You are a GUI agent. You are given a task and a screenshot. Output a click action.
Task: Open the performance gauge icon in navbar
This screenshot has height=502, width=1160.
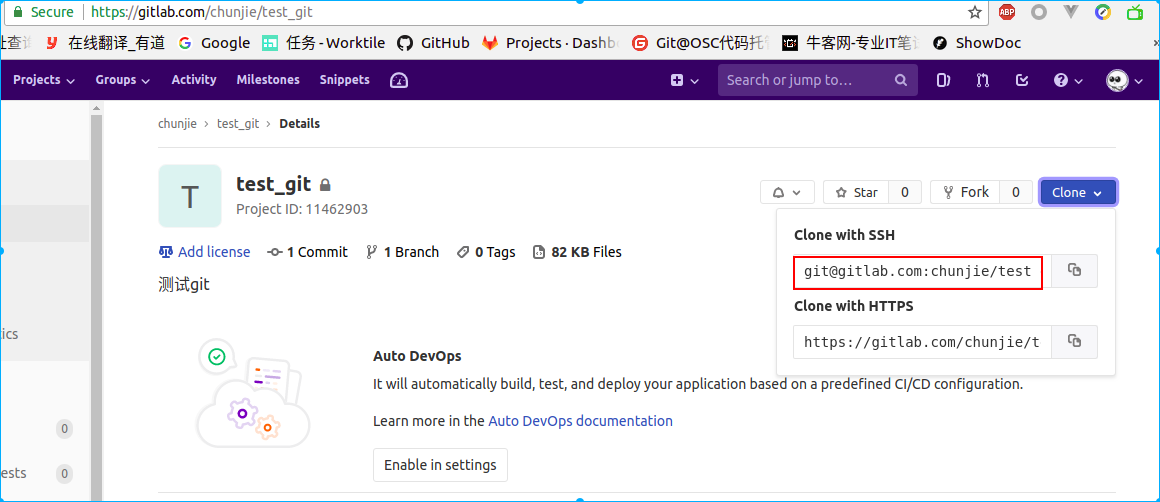[399, 80]
